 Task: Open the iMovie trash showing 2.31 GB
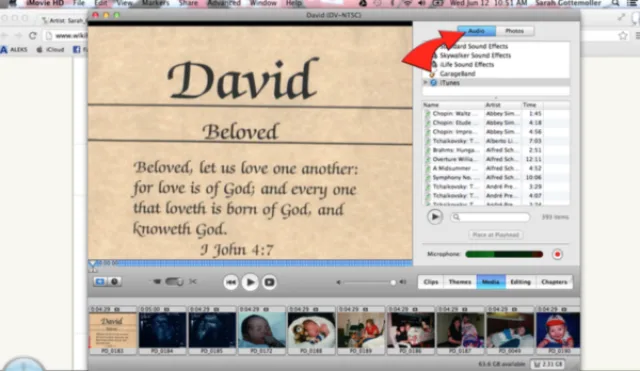click(x=548, y=364)
